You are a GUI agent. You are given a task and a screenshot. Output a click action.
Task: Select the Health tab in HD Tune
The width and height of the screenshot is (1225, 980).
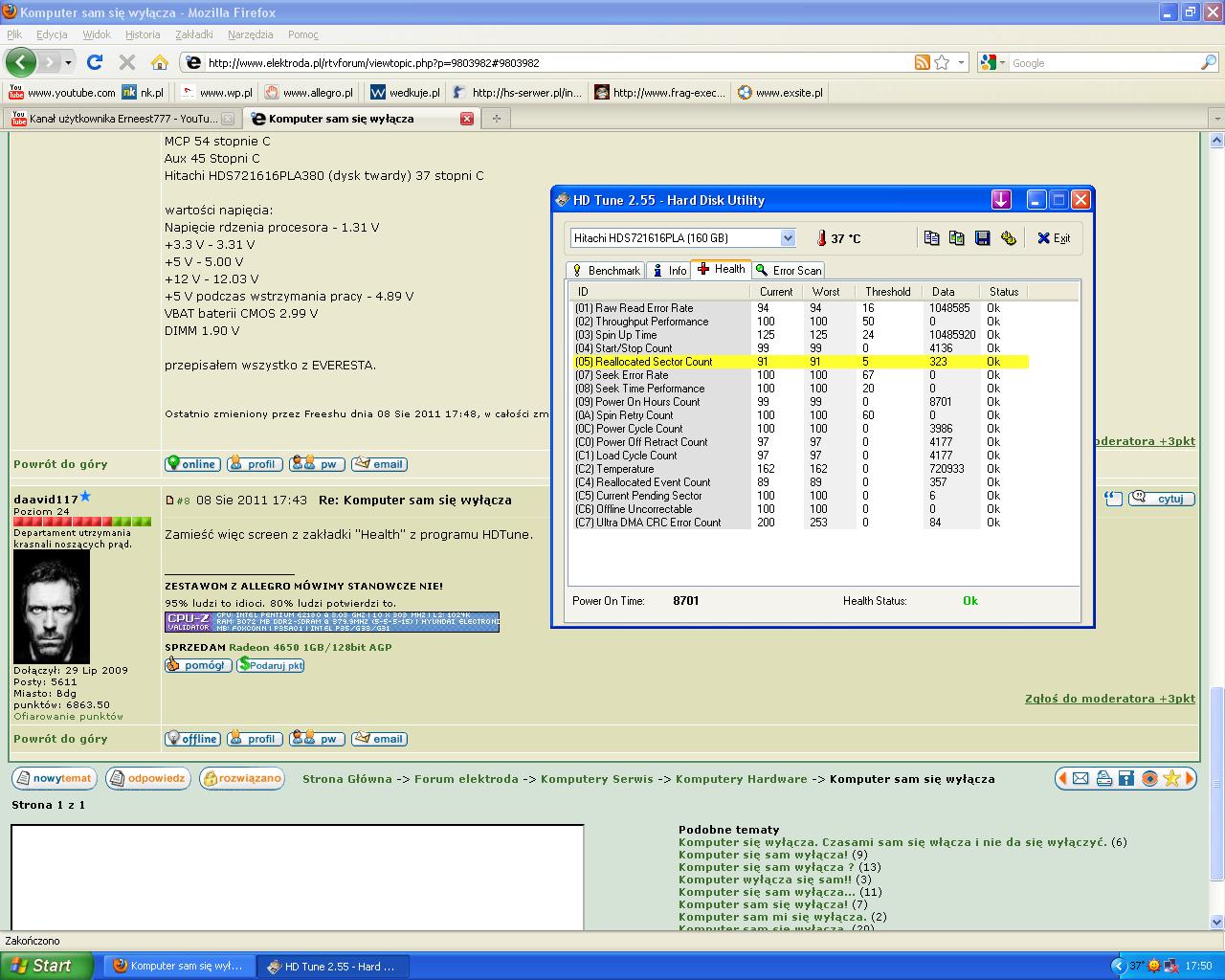pos(722,269)
